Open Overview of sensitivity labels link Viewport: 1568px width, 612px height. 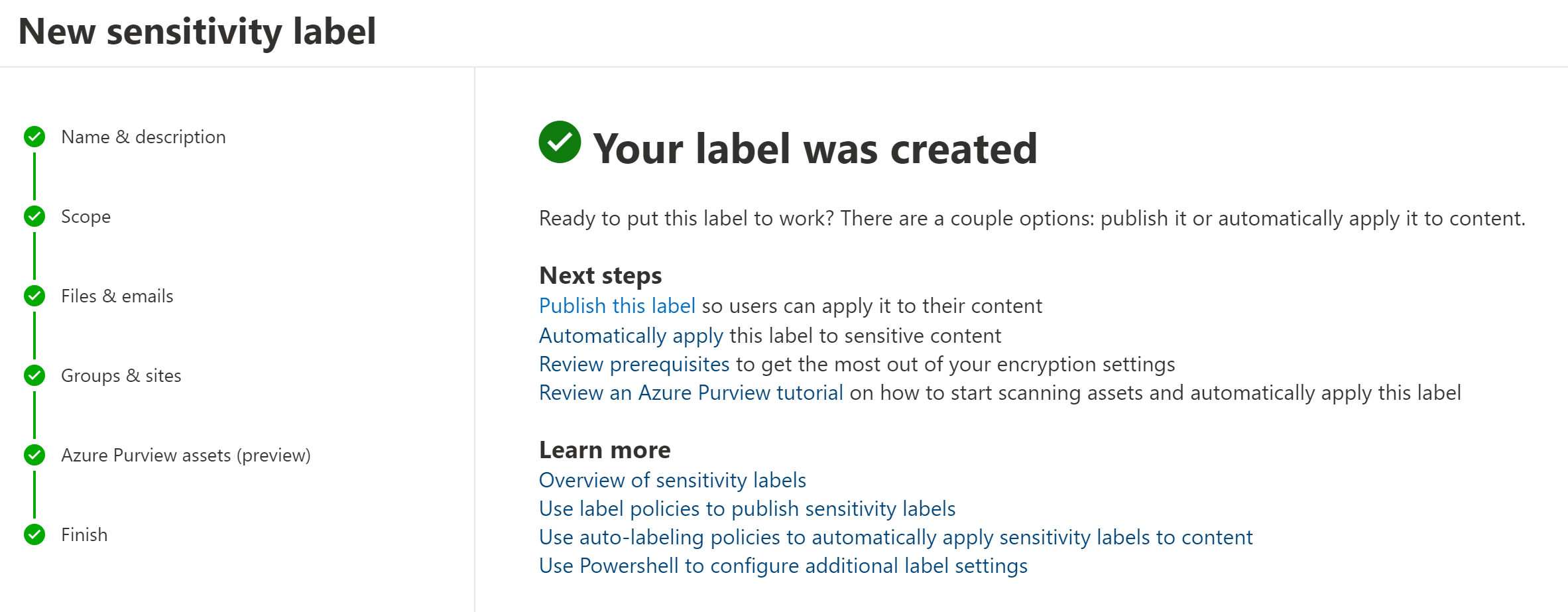tap(672, 480)
